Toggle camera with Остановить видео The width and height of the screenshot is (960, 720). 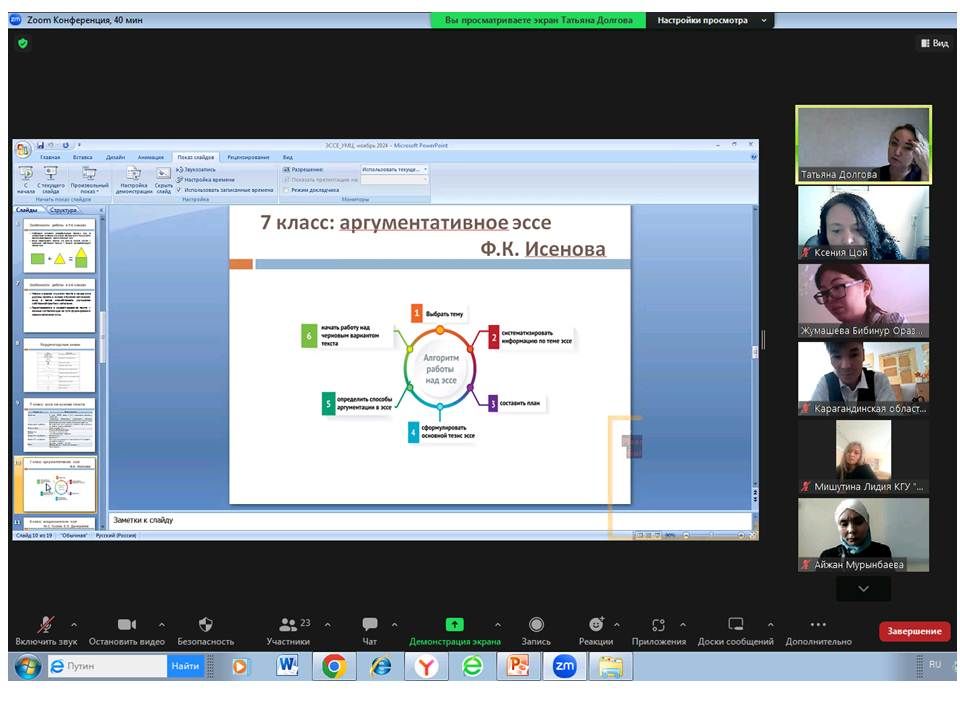tap(126, 625)
